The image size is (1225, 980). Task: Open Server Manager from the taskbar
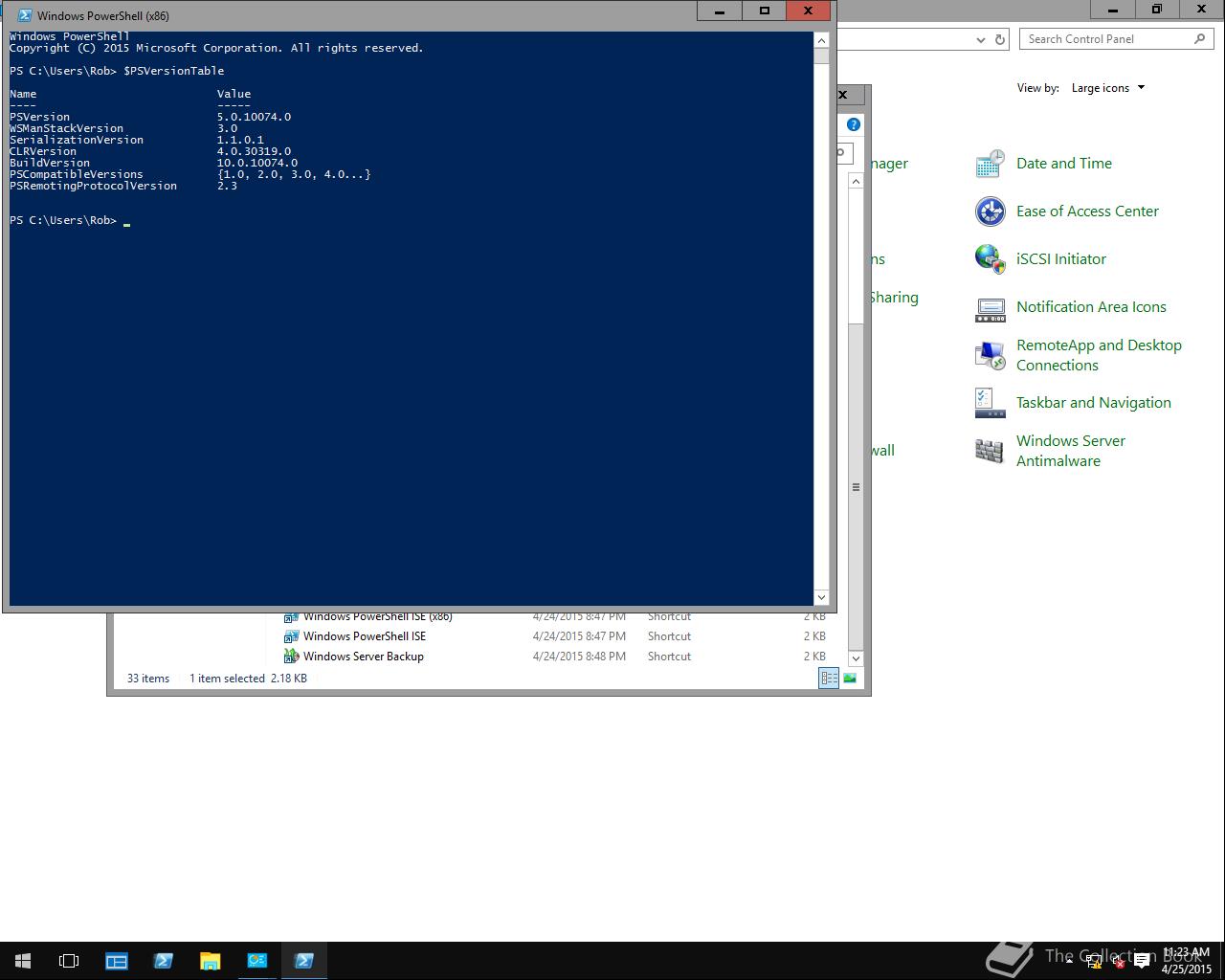pyautogui.click(x=117, y=961)
